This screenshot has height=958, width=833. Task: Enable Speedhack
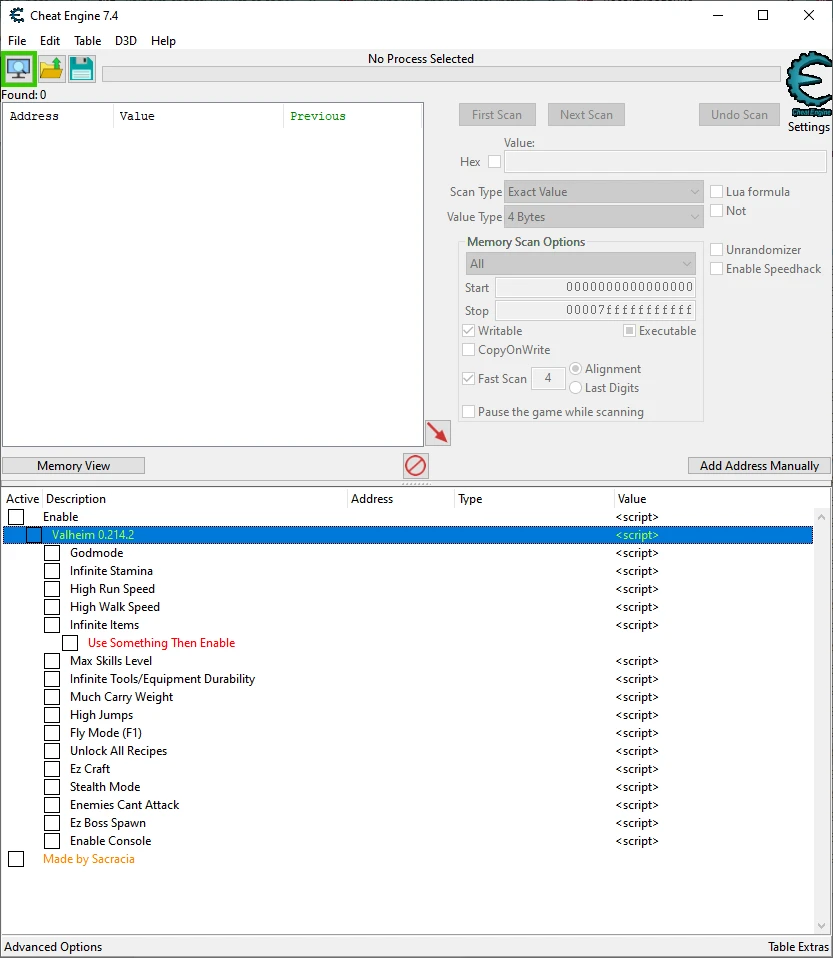point(716,268)
